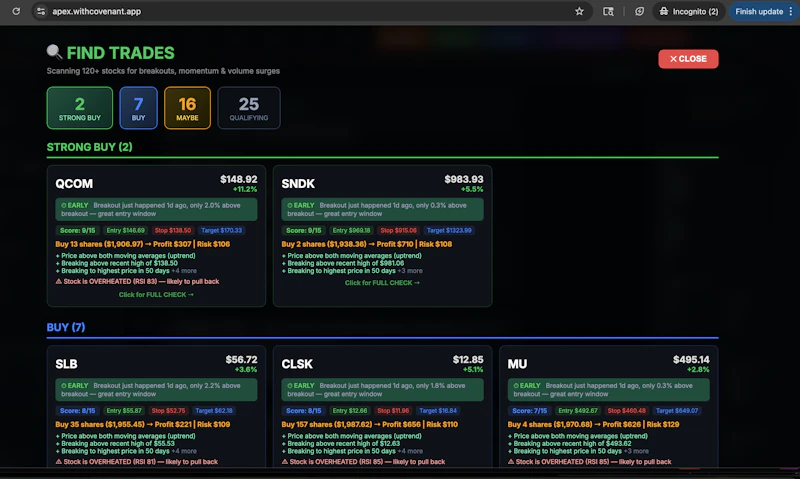Open the browser three-dot menu
The width and height of the screenshot is (800, 479).
pyautogui.click(x=791, y=11)
